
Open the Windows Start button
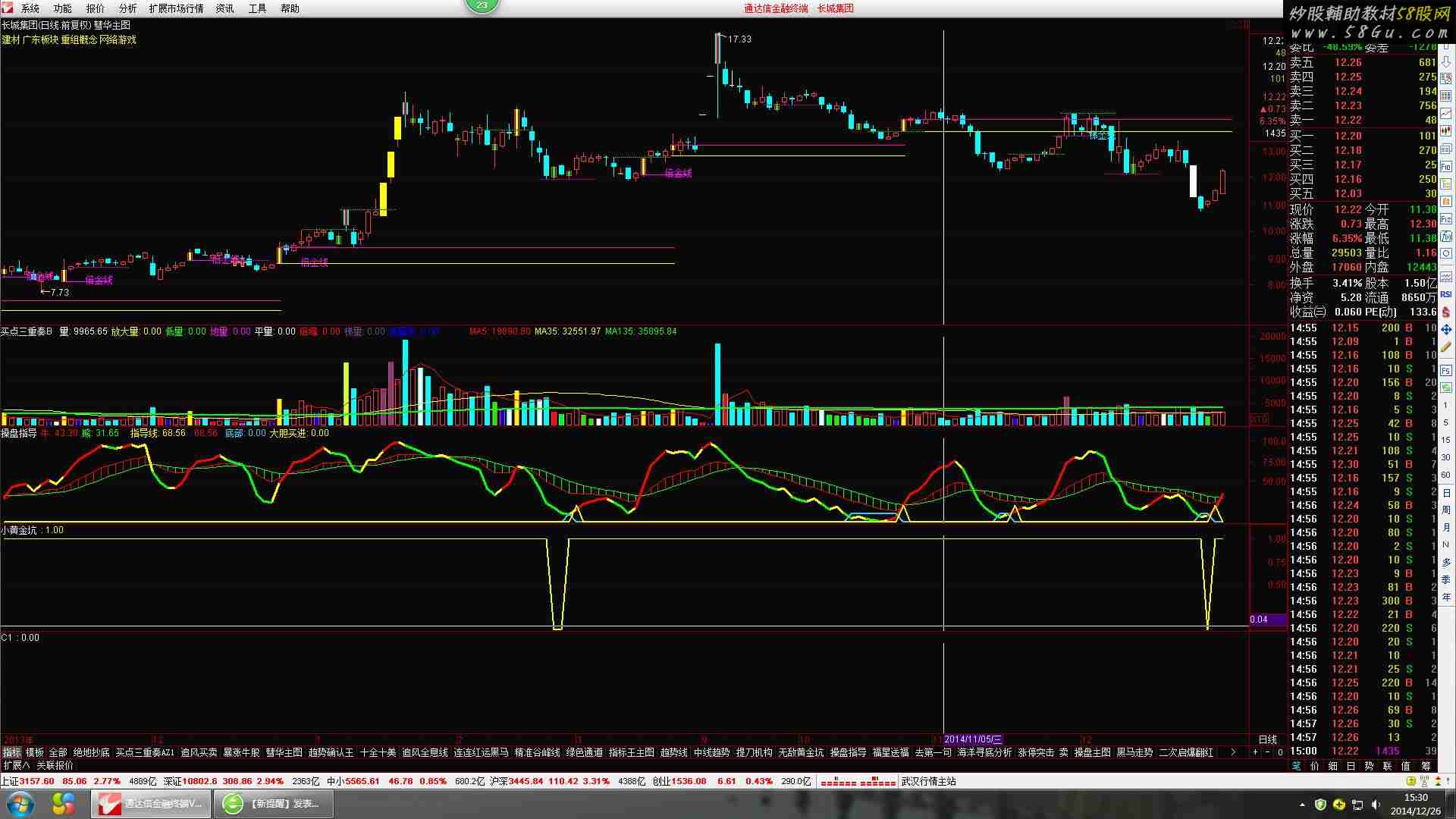click(20, 803)
